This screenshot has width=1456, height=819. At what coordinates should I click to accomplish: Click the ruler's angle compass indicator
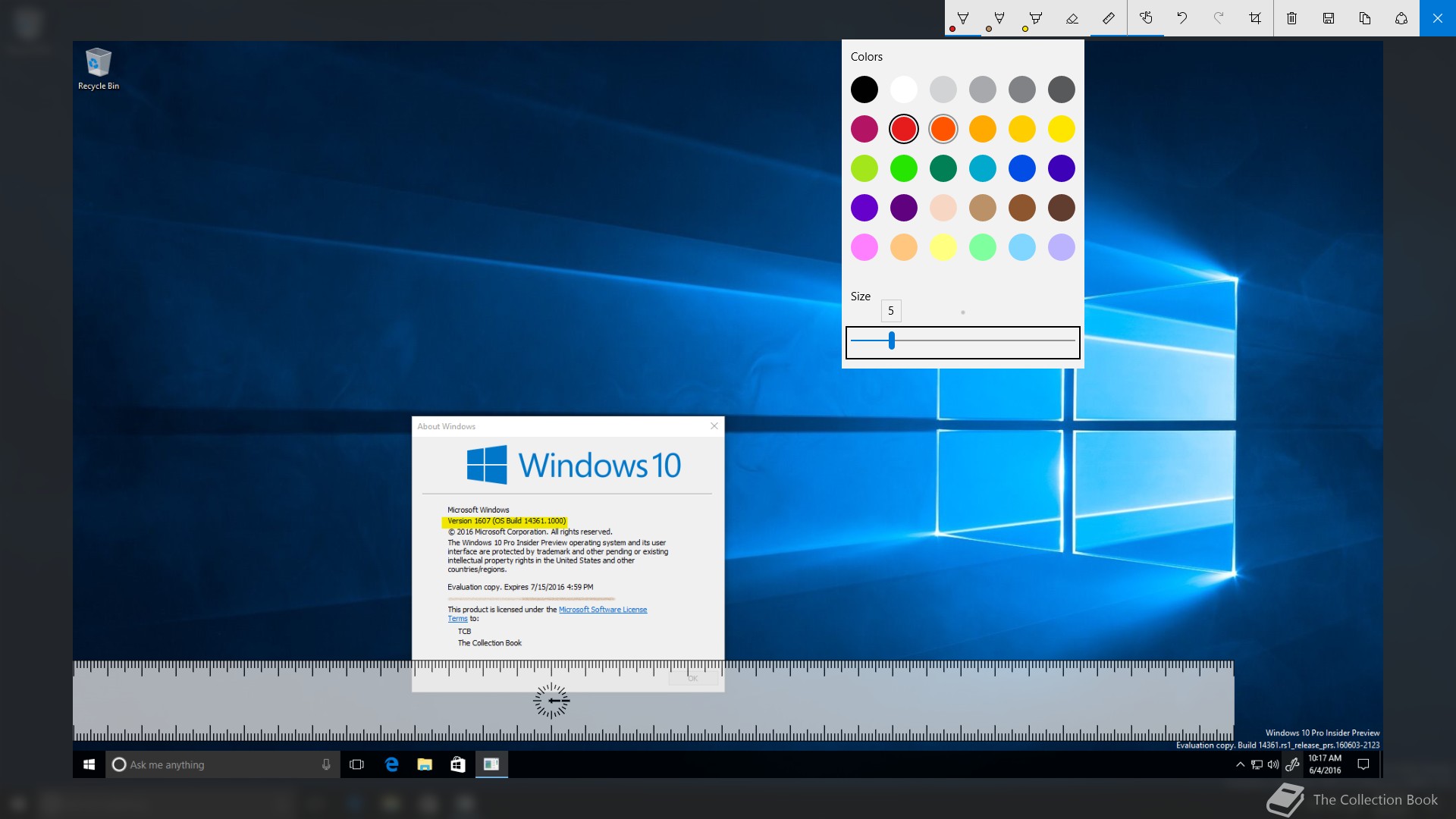pos(551,701)
